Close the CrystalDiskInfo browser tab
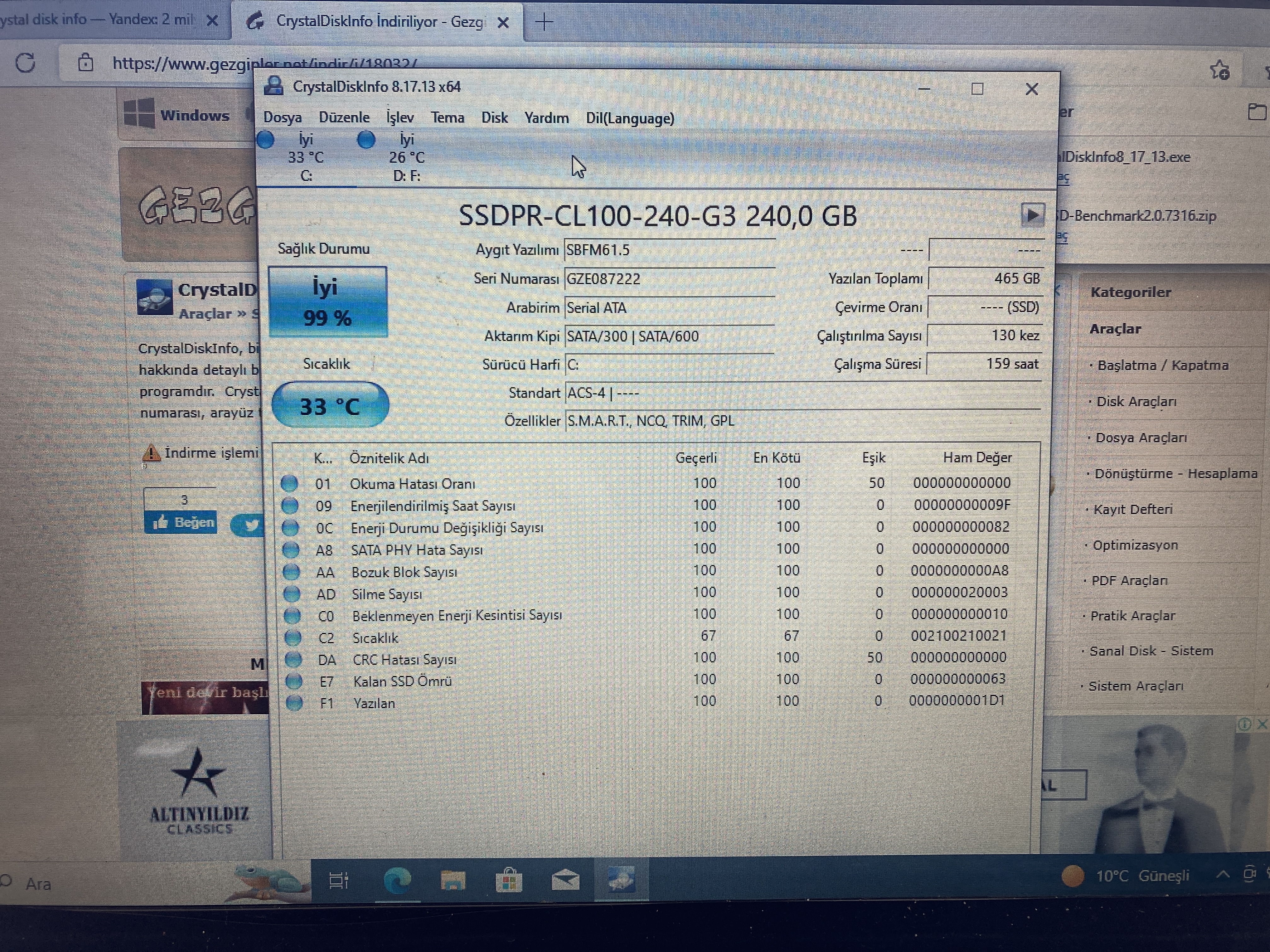Image resolution: width=1270 pixels, height=952 pixels. click(503, 22)
